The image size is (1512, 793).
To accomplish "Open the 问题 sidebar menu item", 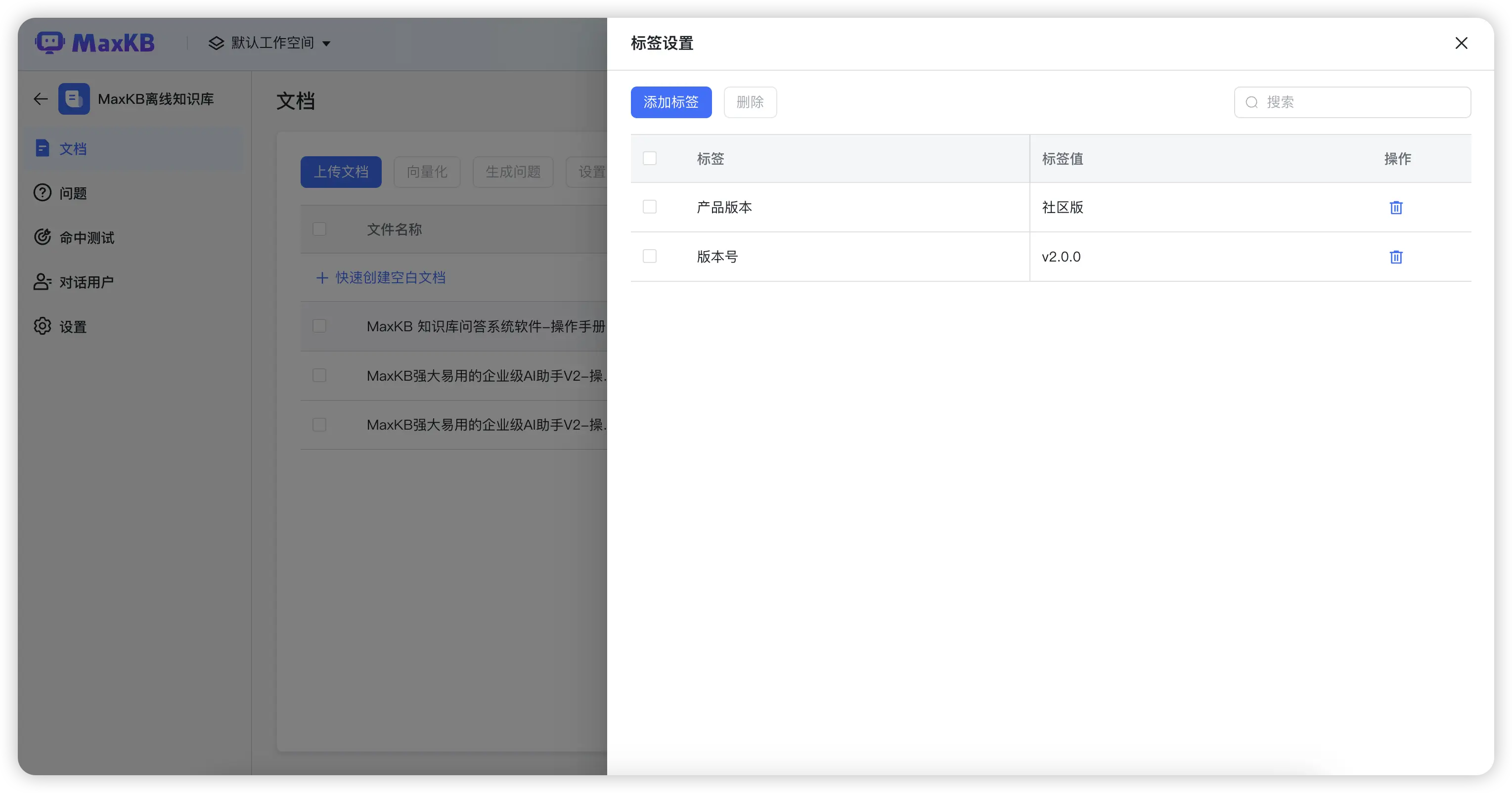I will [x=73, y=193].
